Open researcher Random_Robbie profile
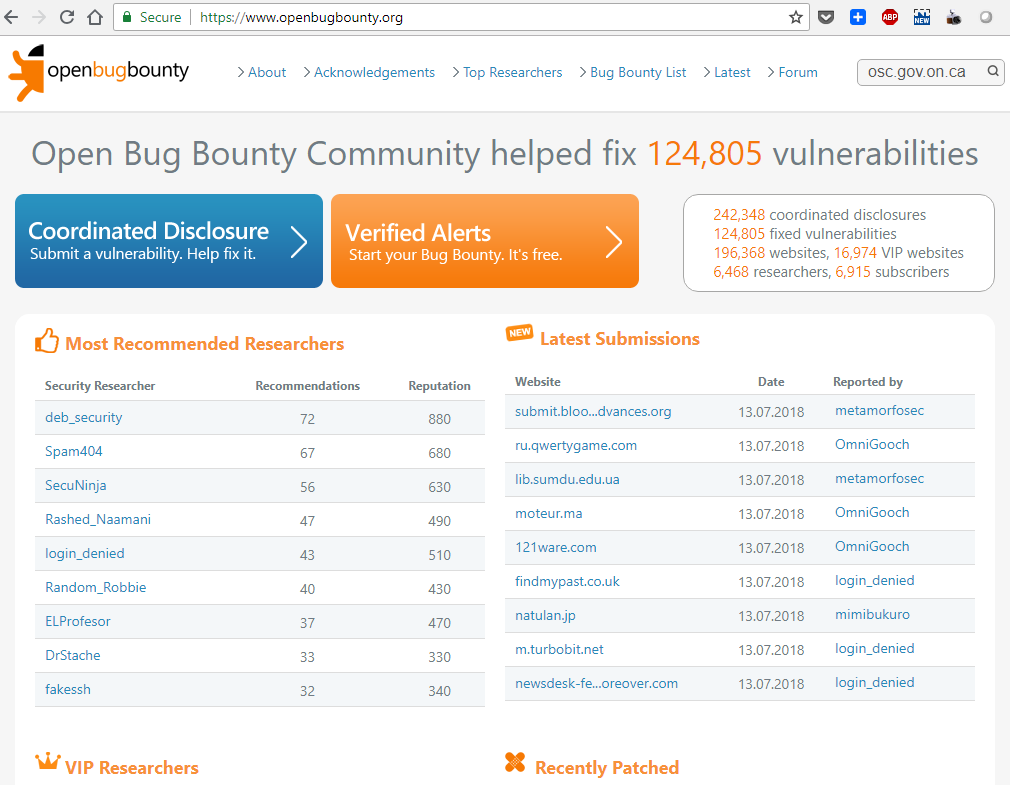Image resolution: width=1010 pixels, height=785 pixels. click(95, 587)
